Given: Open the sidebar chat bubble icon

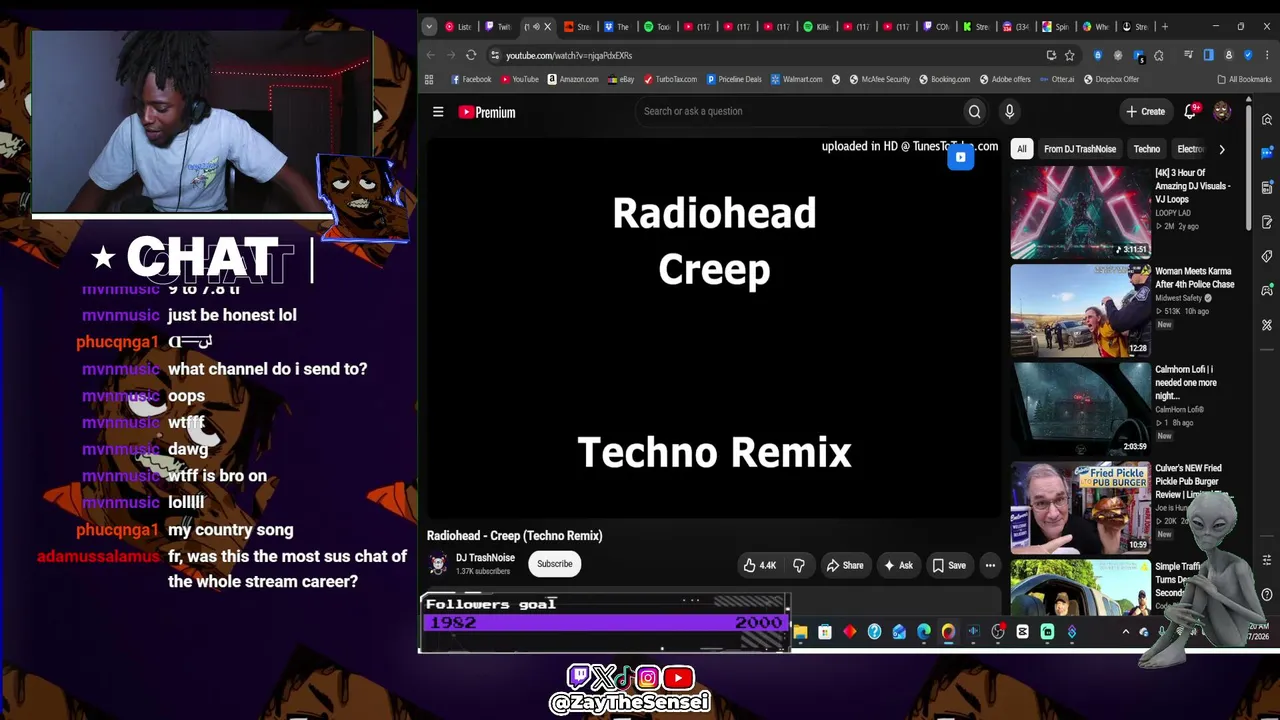Looking at the screenshot, I should pyautogui.click(x=1267, y=153).
